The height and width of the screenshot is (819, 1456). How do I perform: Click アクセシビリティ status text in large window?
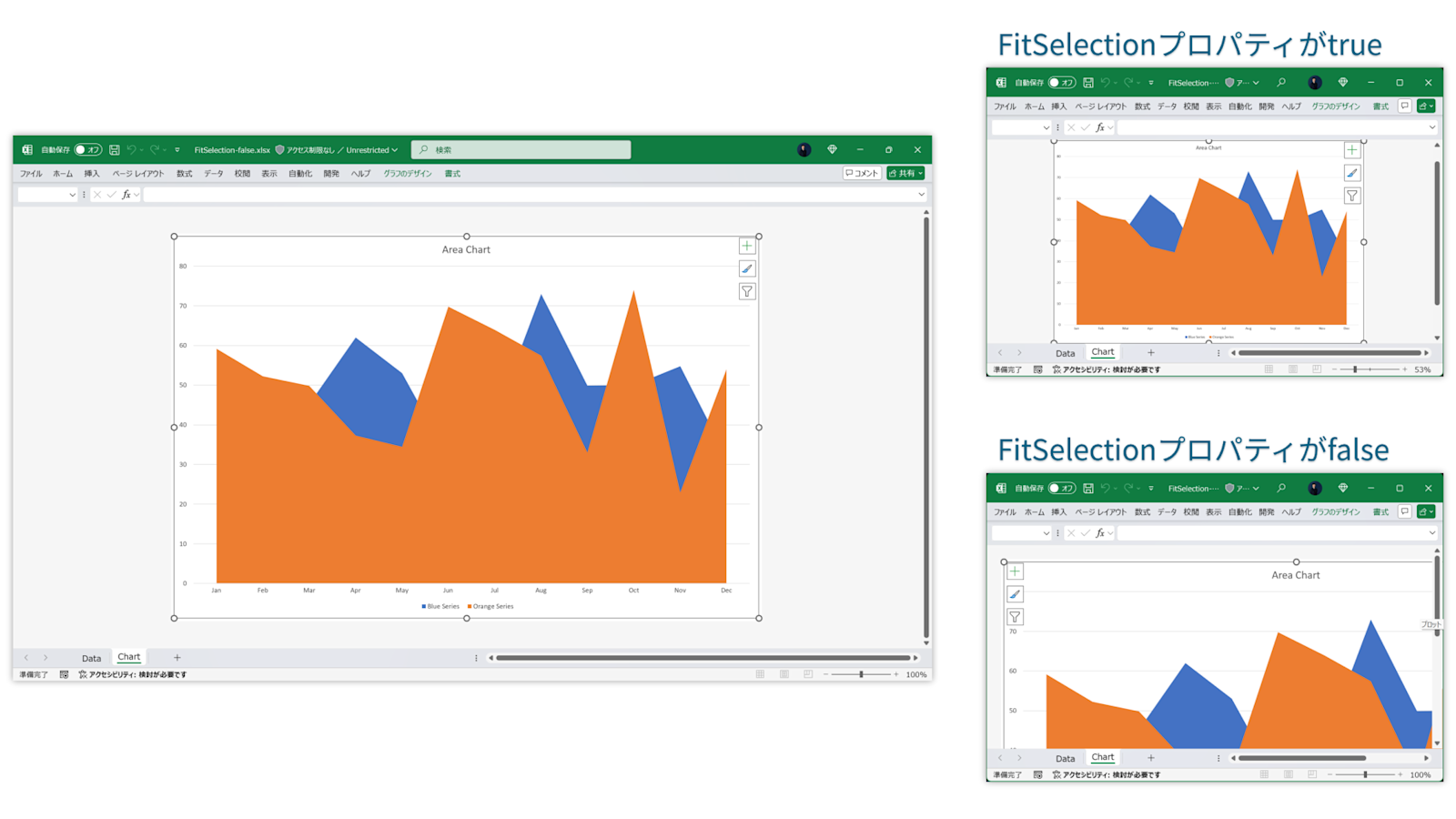click(133, 674)
